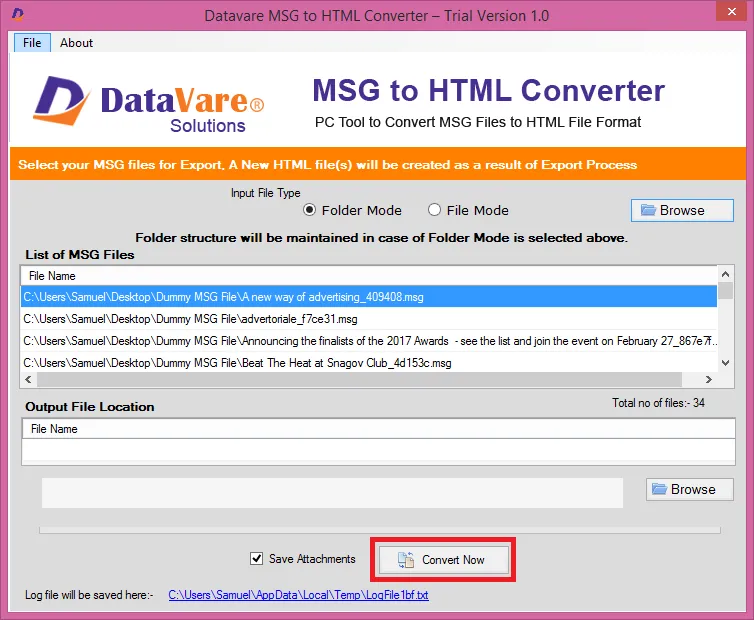Click scroll-right arrow of MSG file list
Viewport: 754px width, 620px height.
(708, 380)
